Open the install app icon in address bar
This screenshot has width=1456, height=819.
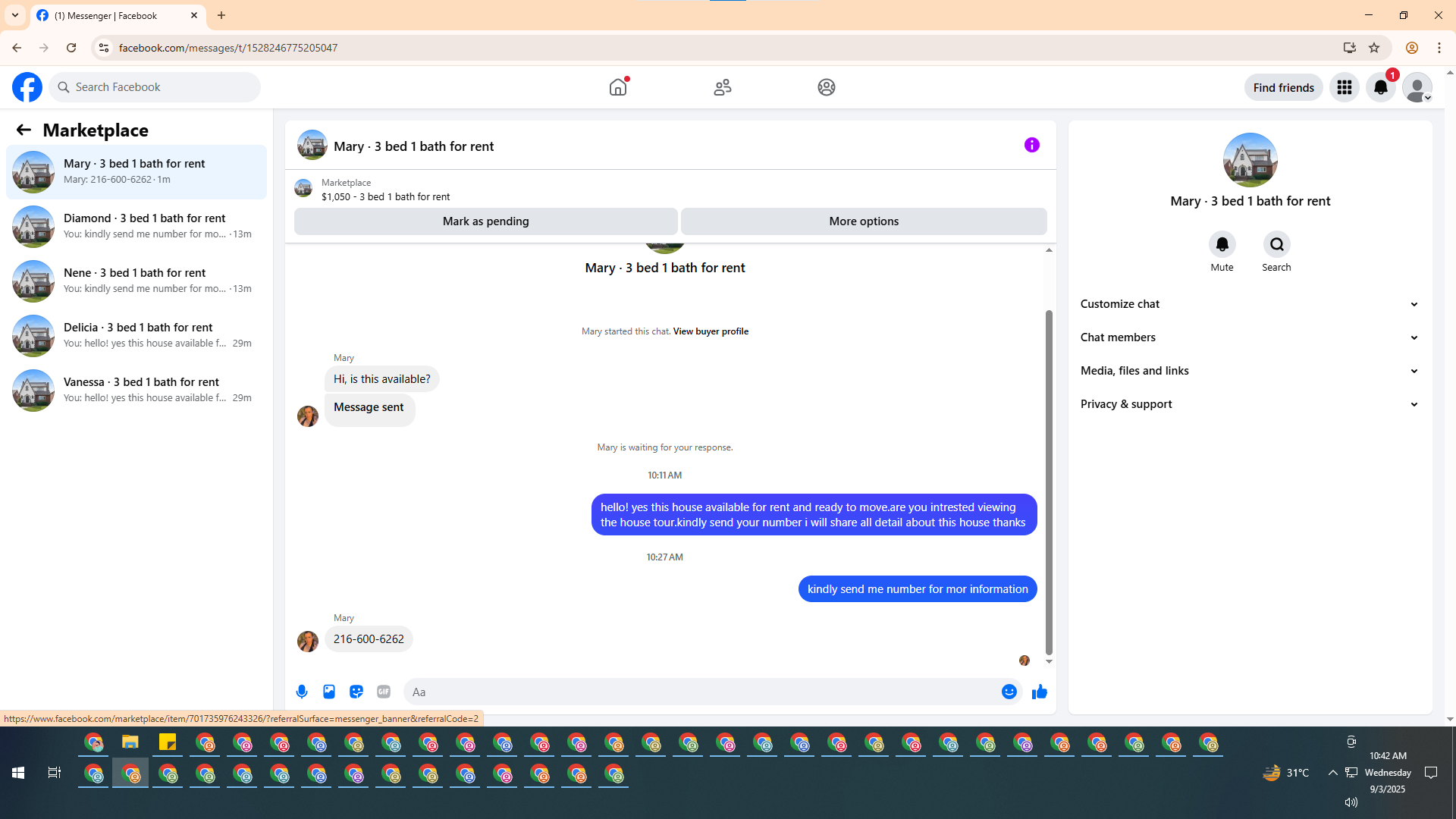[1350, 48]
